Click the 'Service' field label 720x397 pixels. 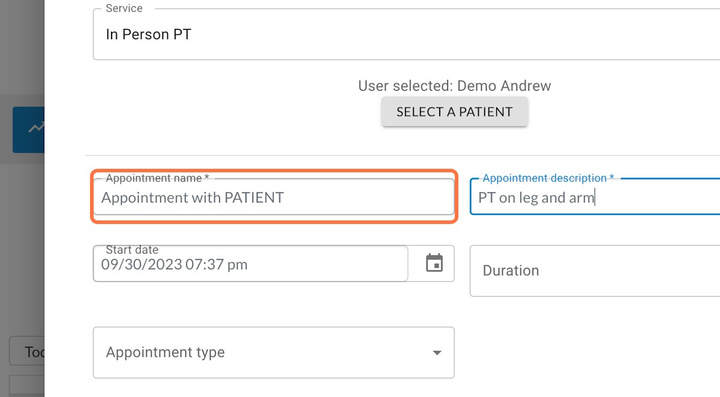pos(124,8)
